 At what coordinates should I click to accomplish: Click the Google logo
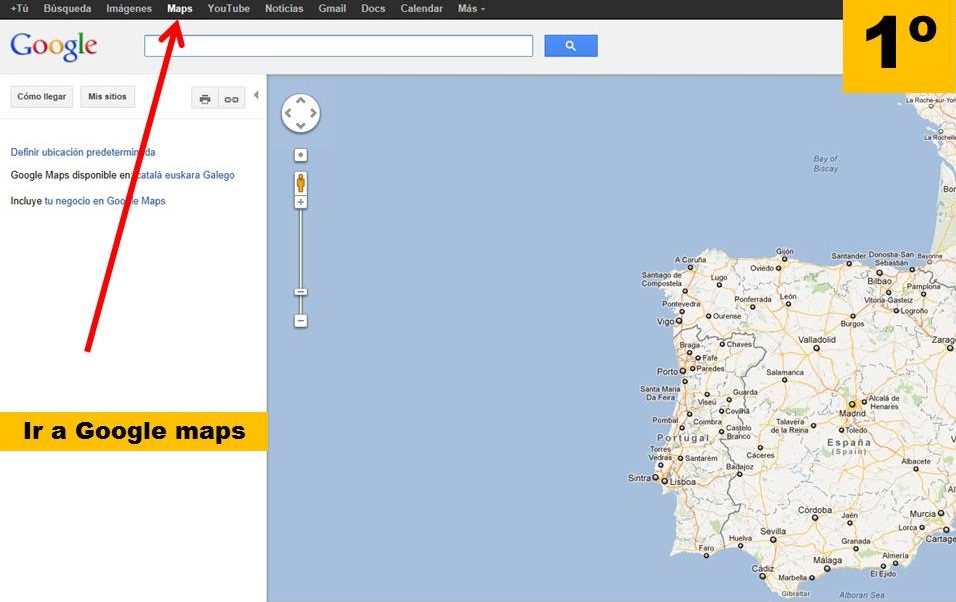pyautogui.click(x=53, y=46)
